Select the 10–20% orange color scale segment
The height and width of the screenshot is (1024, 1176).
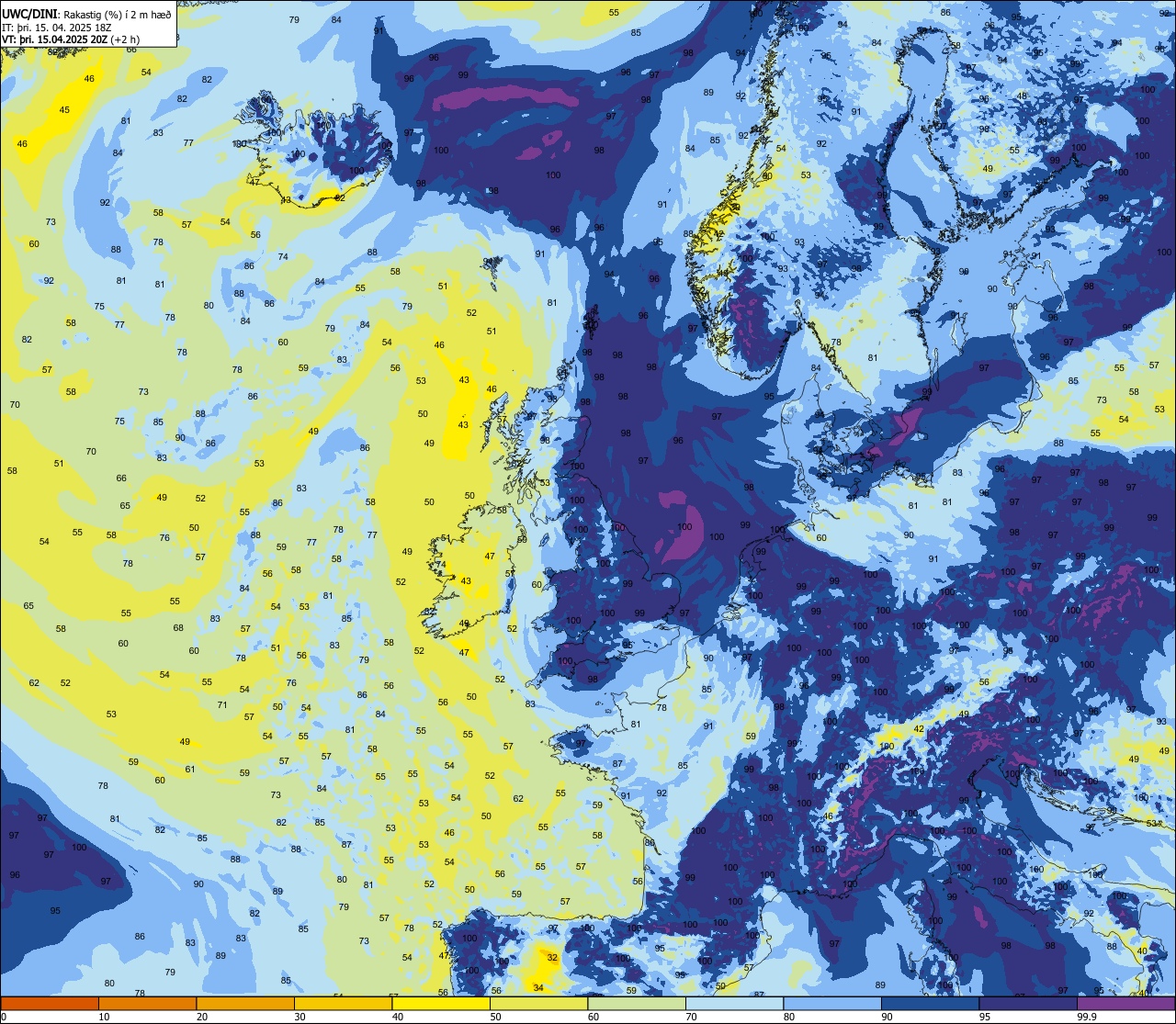point(147,1003)
